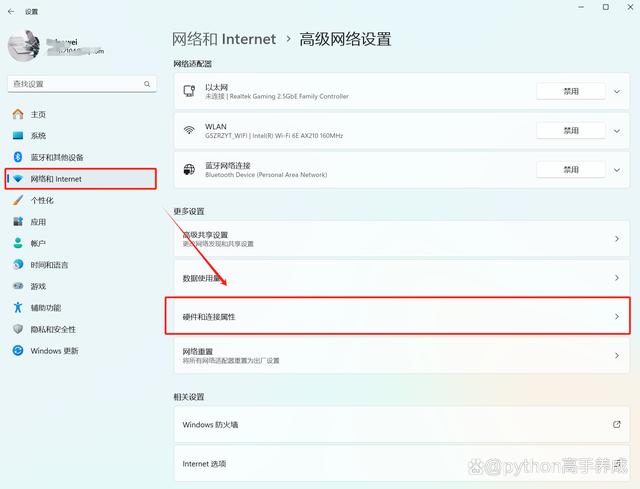
Task: Disable the WLAN adapter with 禁用 button
Action: (571, 131)
